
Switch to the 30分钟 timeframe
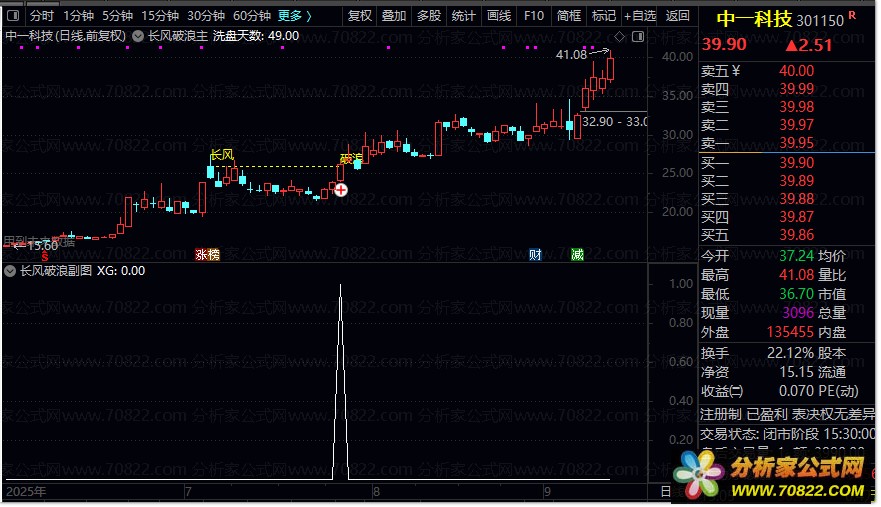coord(206,16)
